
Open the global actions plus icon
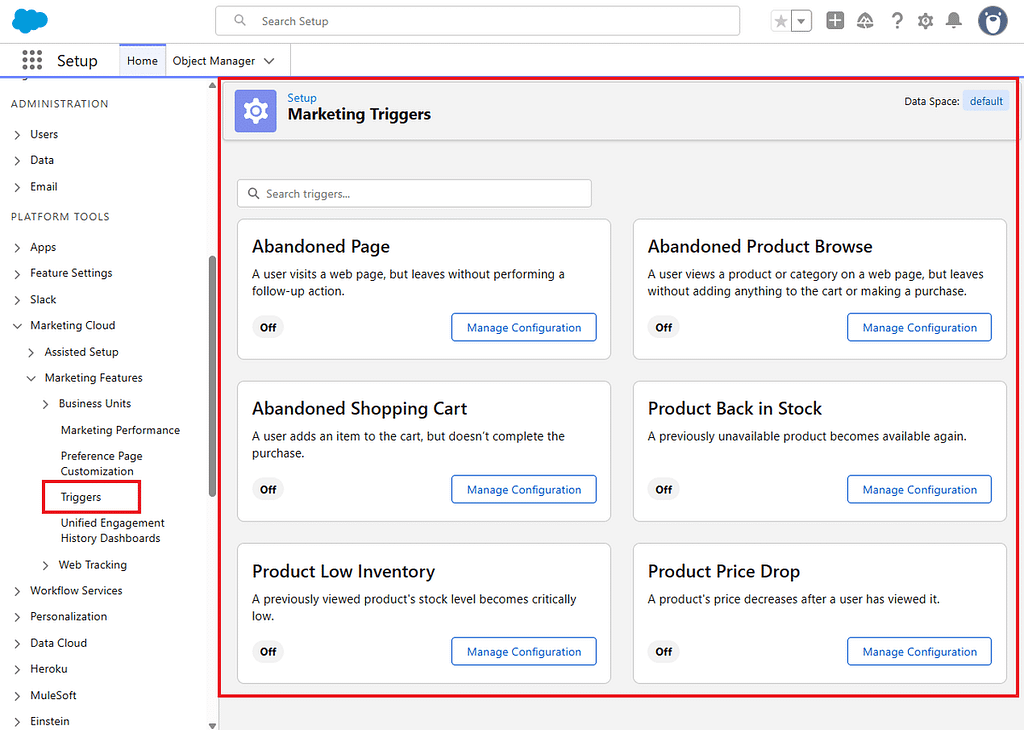click(x=835, y=21)
